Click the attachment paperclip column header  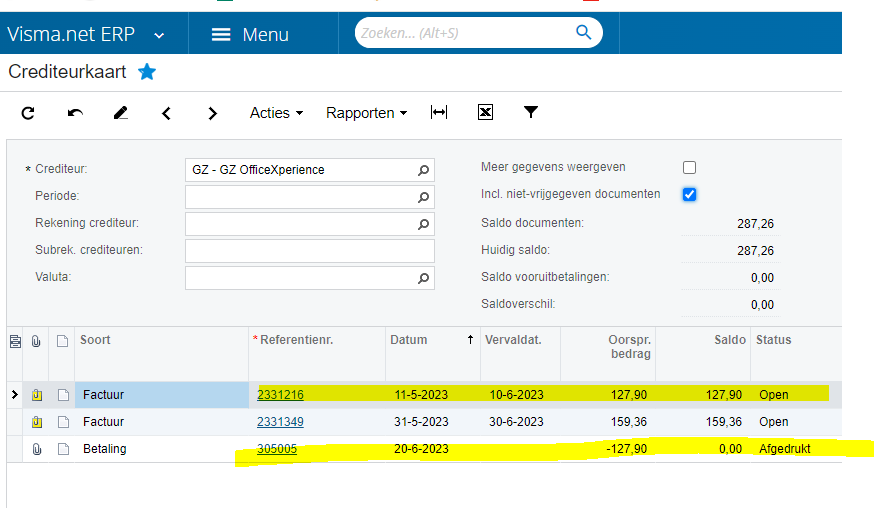pyautogui.click(x=36, y=341)
